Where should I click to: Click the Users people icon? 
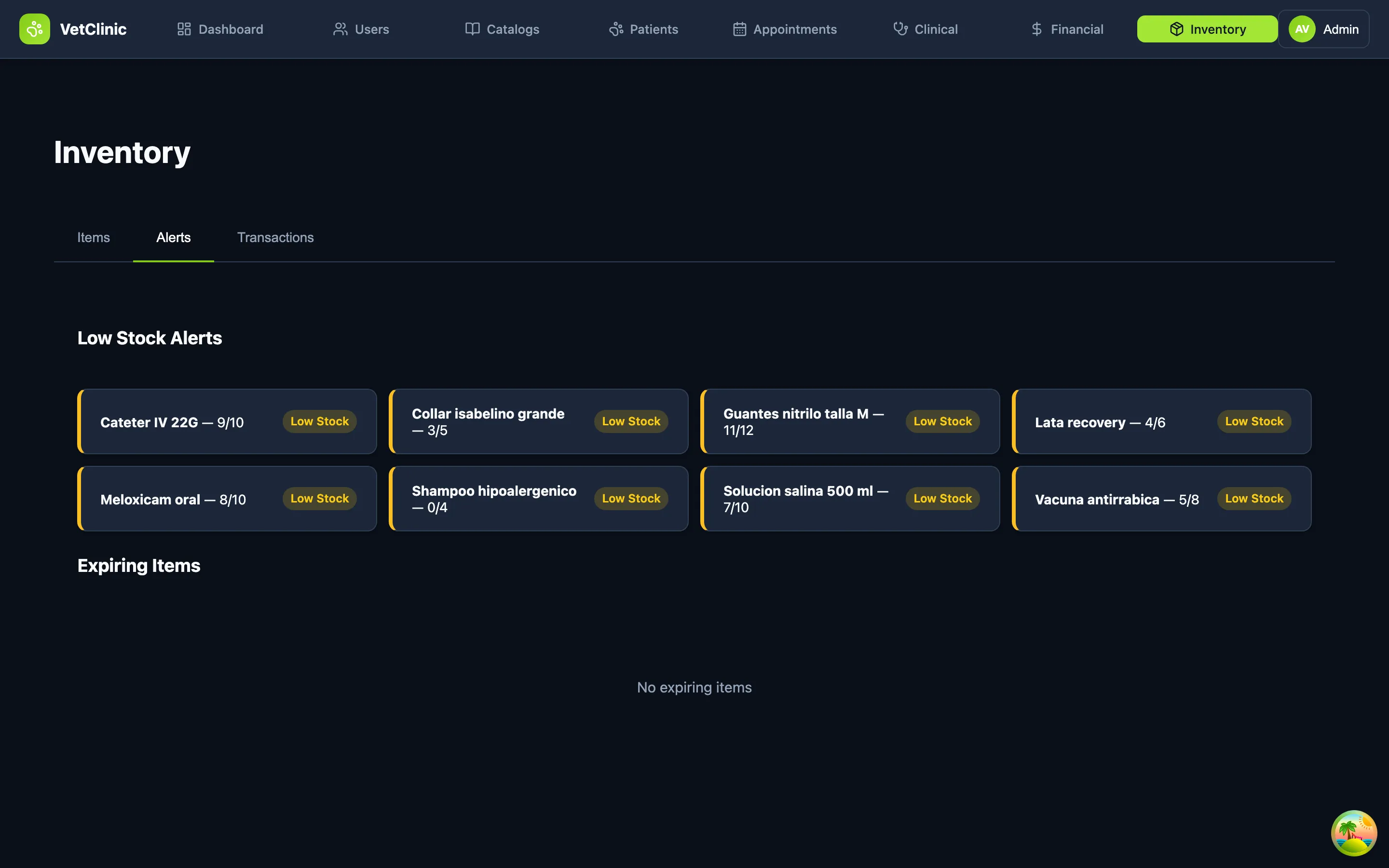340,29
